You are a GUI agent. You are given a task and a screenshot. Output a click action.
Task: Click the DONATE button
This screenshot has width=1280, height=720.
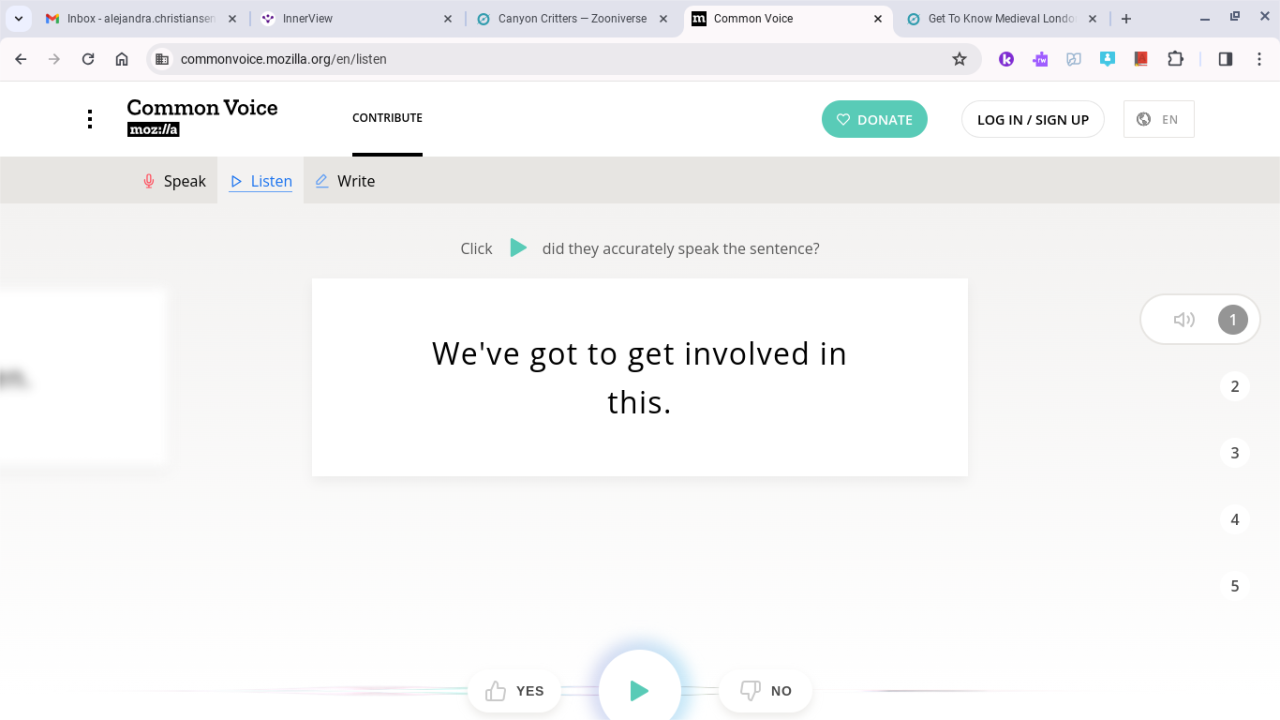pyautogui.click(x=874, y=119)
